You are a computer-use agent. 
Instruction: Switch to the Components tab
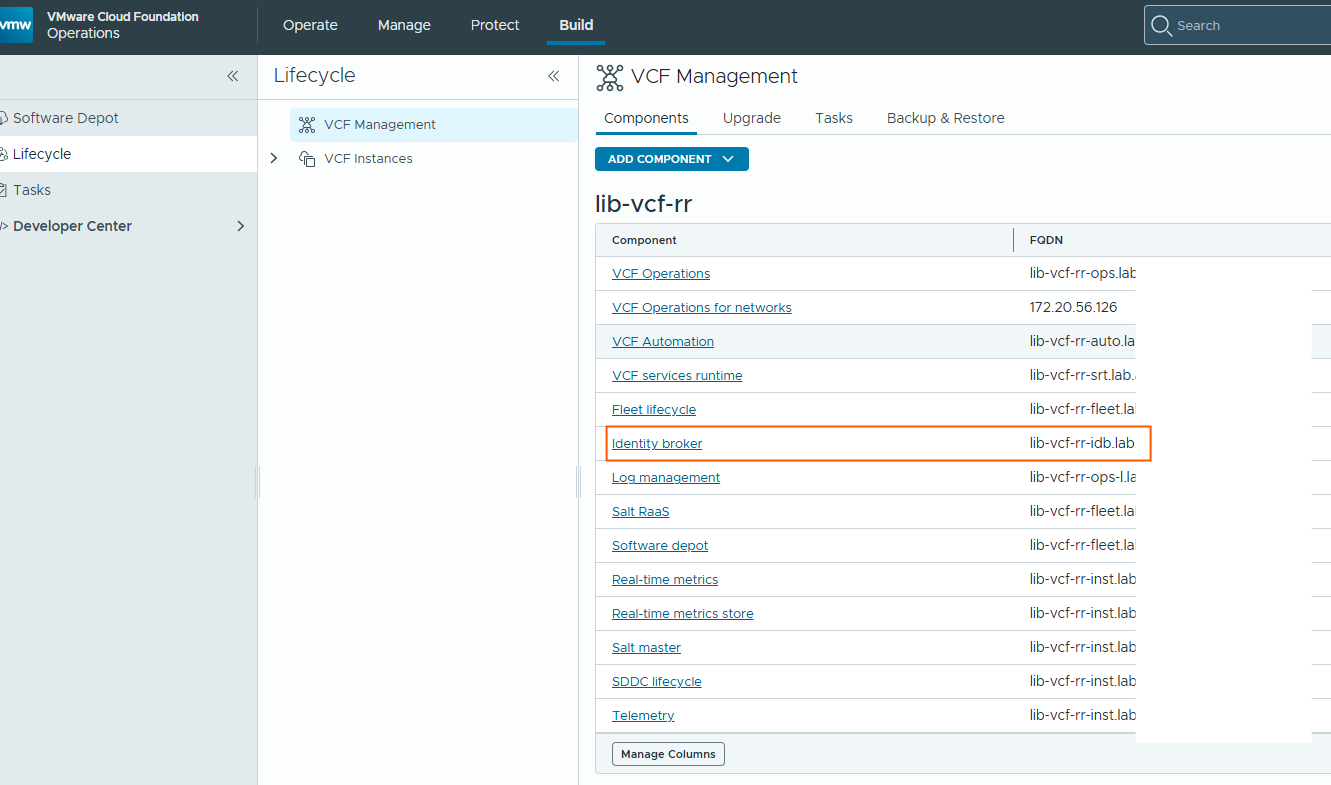[x=646, y=118]
